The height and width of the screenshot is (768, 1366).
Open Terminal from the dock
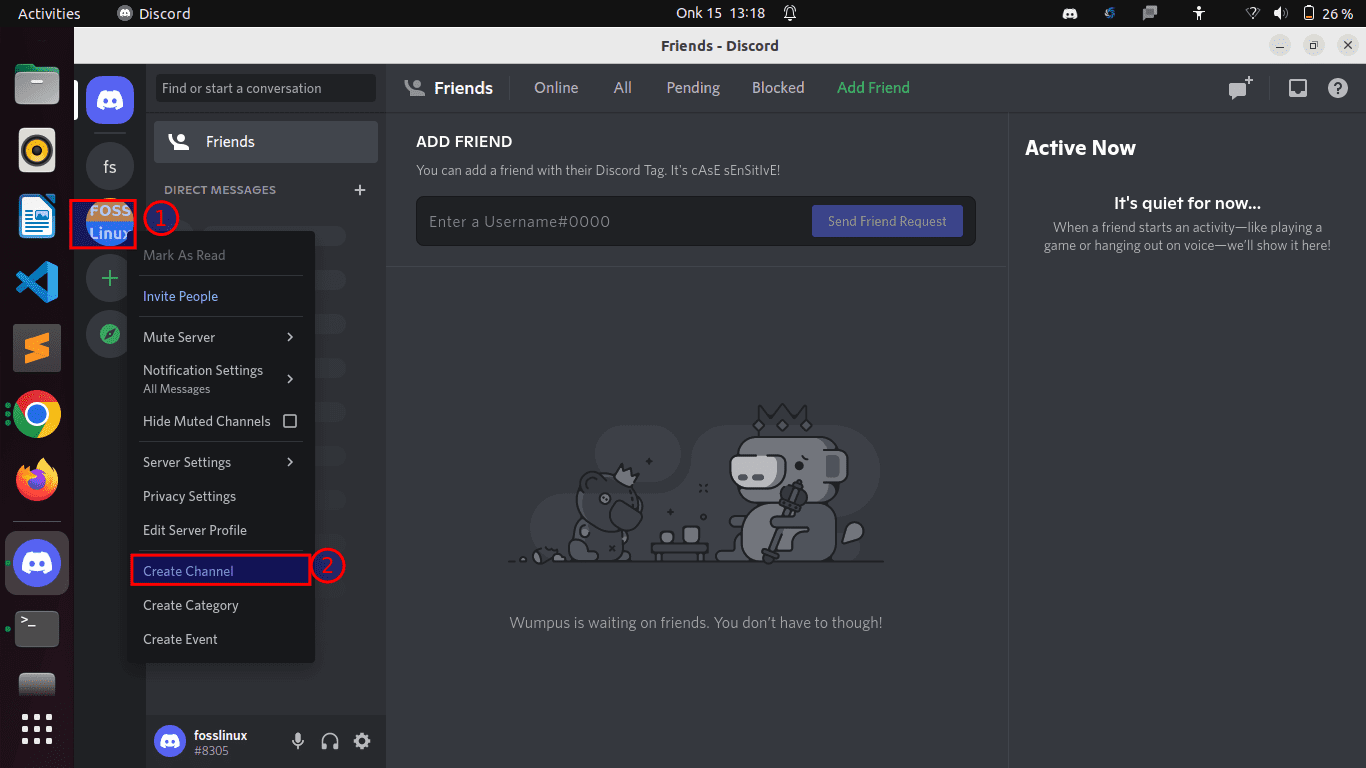click(x=37, y=629)
